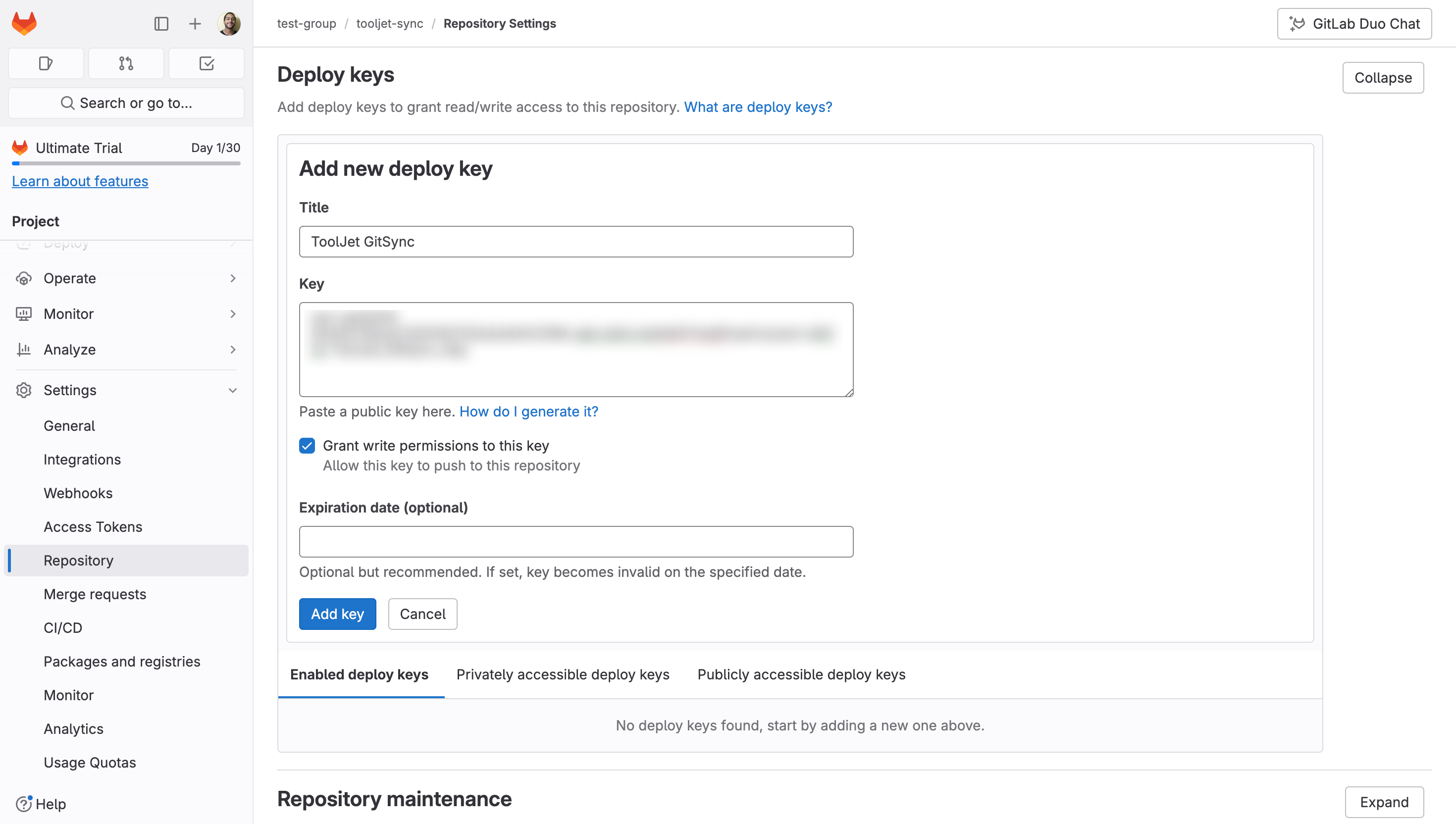Uncheck Grant write permissions to this key
Viewport: 1456px width, 824px height.
(x=307, y=446)
